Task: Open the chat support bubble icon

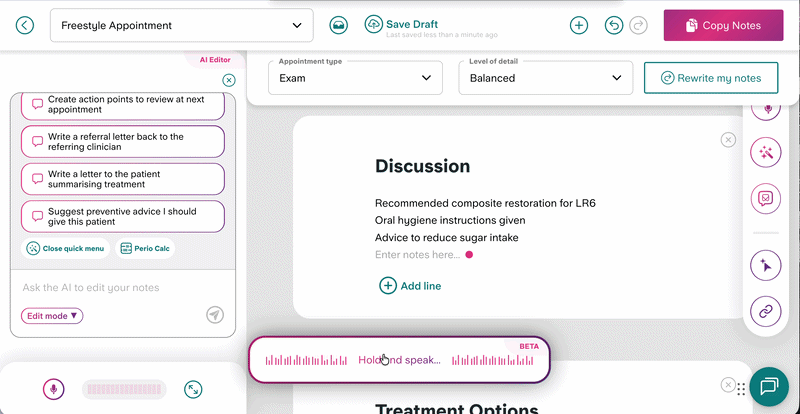Action: click(769, 387)
